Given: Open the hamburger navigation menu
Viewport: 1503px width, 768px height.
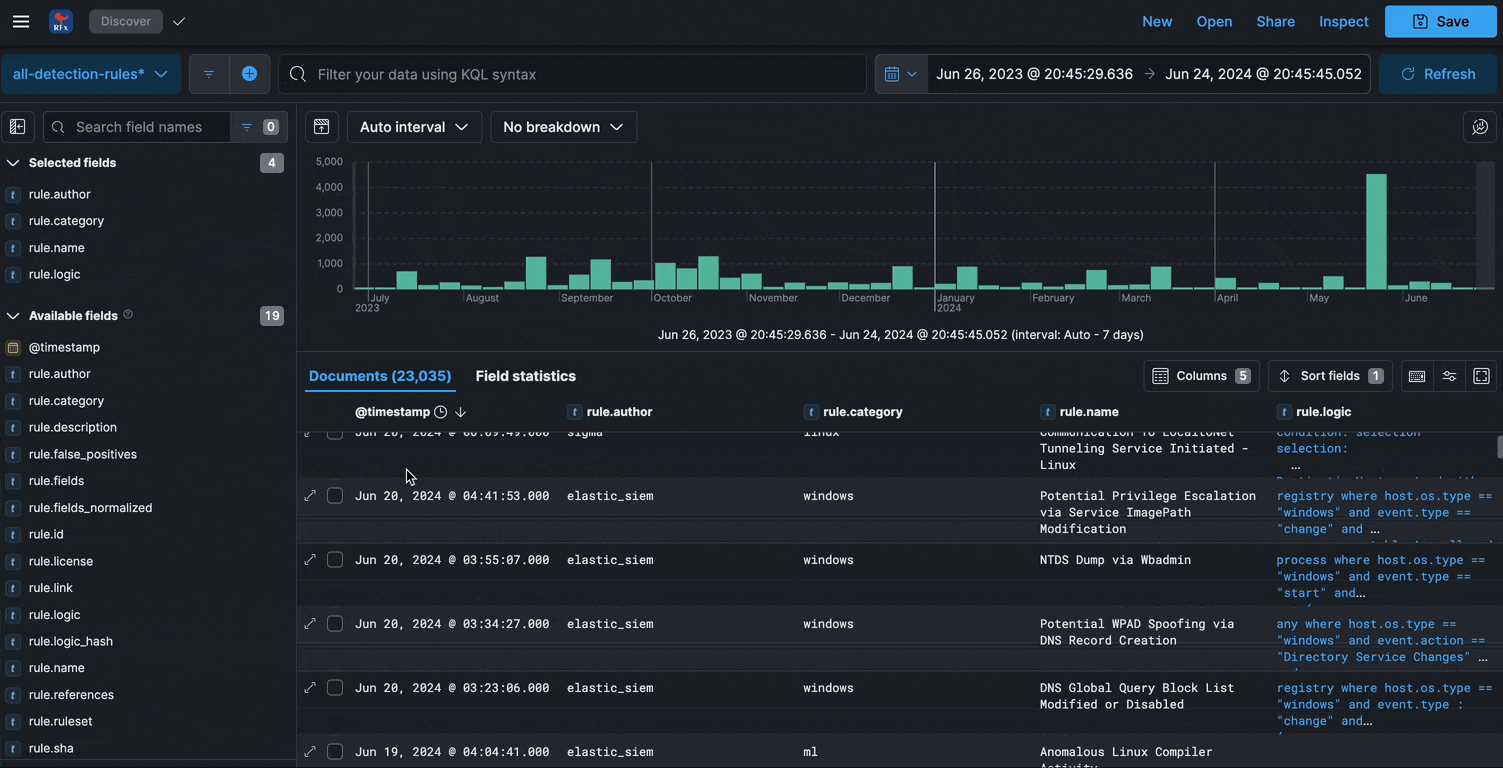Looking at the screenshot, I should (x=21, y=21).
